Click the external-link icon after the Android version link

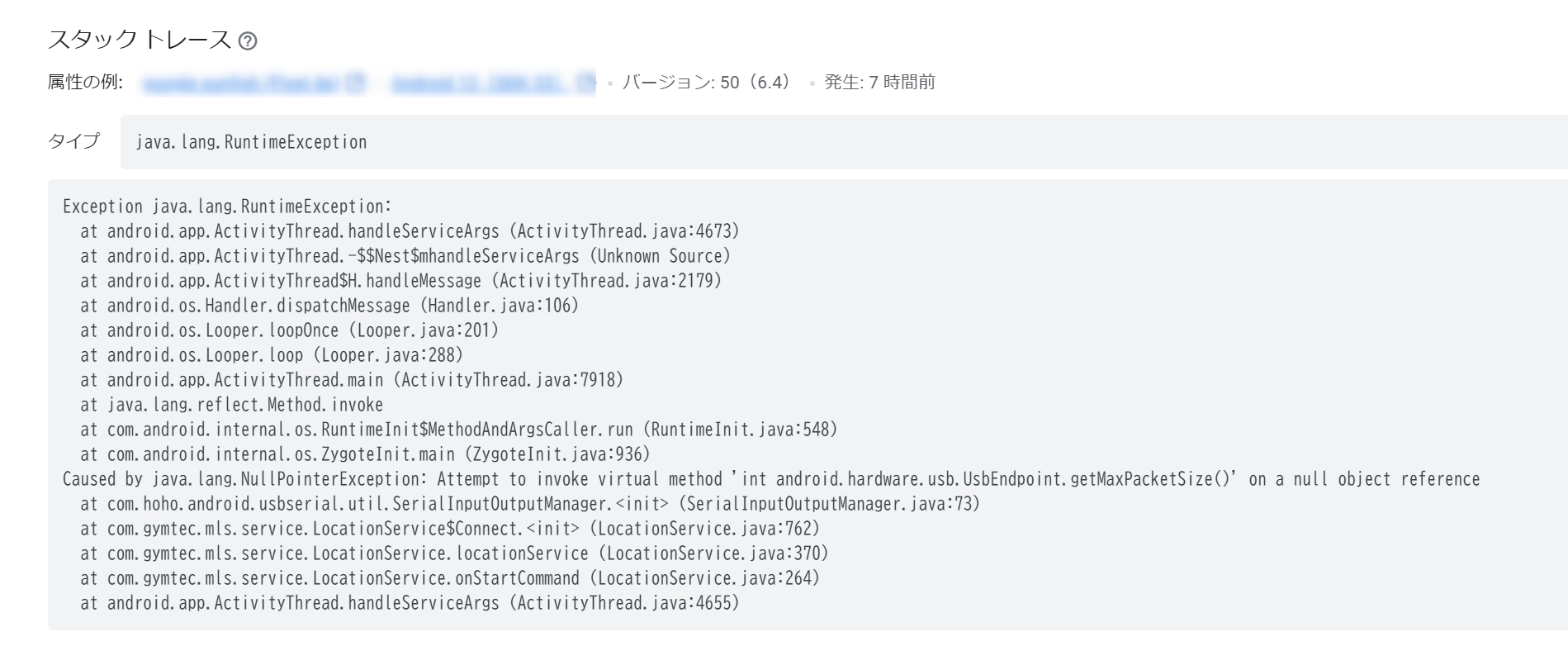586,83
